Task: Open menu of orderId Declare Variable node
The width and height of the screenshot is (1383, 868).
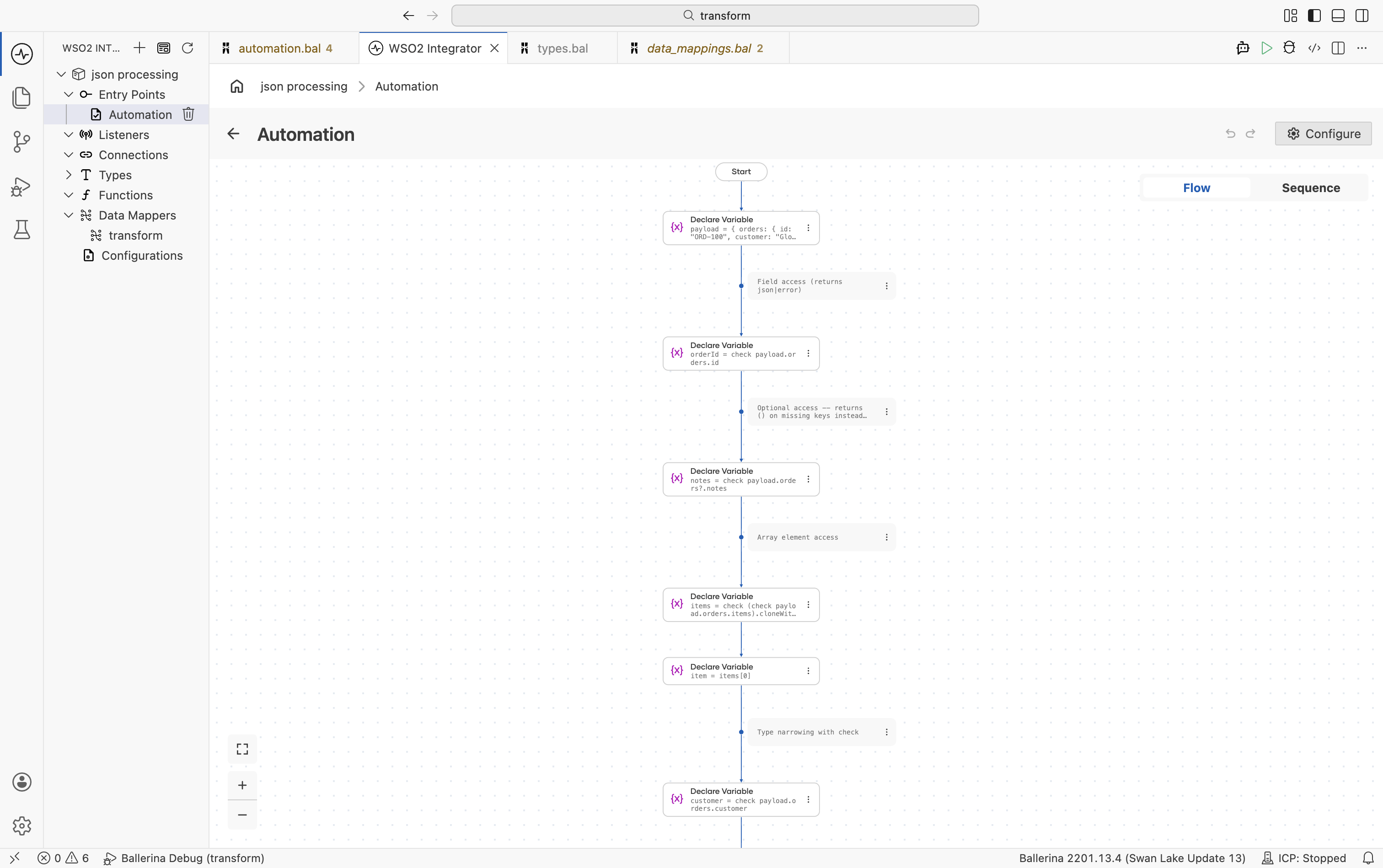Action: click(x=808, y=354)
